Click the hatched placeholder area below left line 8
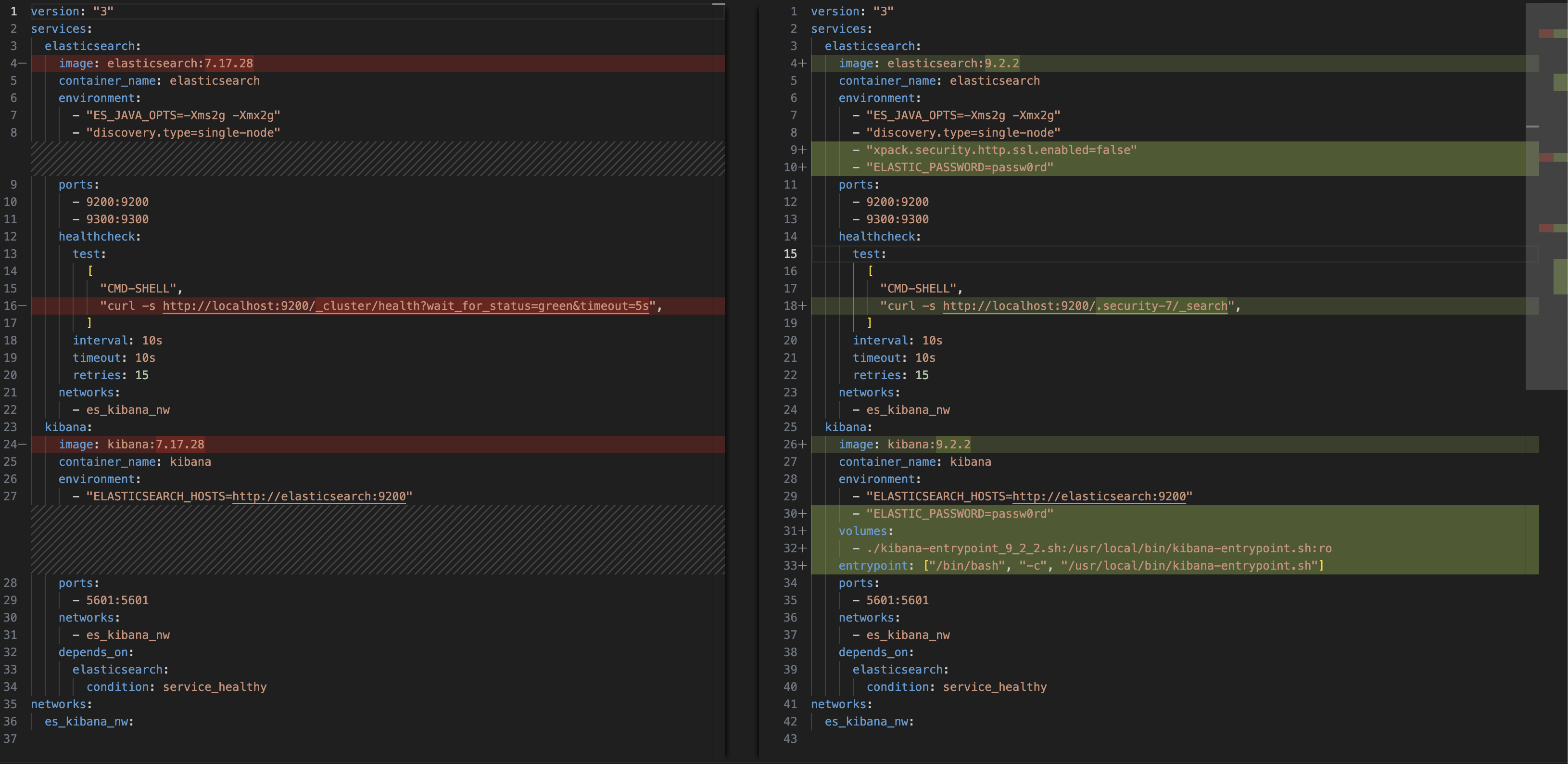 (378, 159)
